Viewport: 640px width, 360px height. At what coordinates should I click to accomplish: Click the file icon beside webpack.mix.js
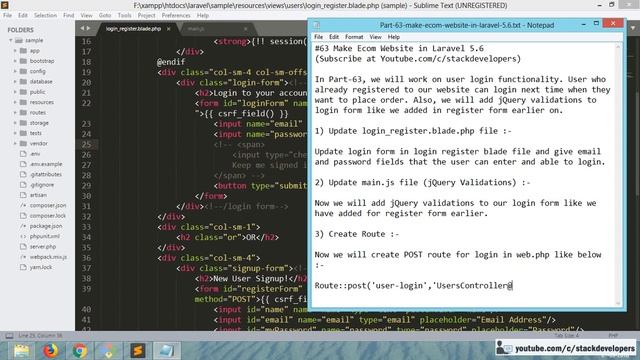point(23,257)
